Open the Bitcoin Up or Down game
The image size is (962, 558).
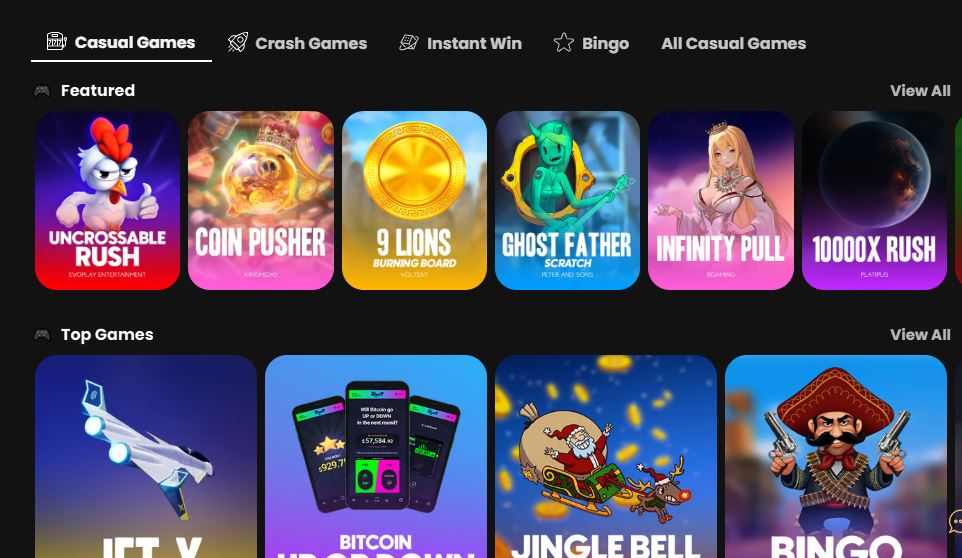(376, 457)
